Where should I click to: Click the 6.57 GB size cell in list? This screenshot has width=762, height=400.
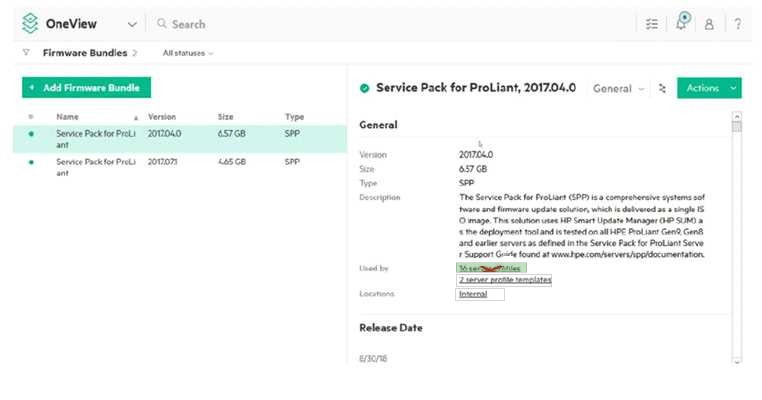(232, 133)
